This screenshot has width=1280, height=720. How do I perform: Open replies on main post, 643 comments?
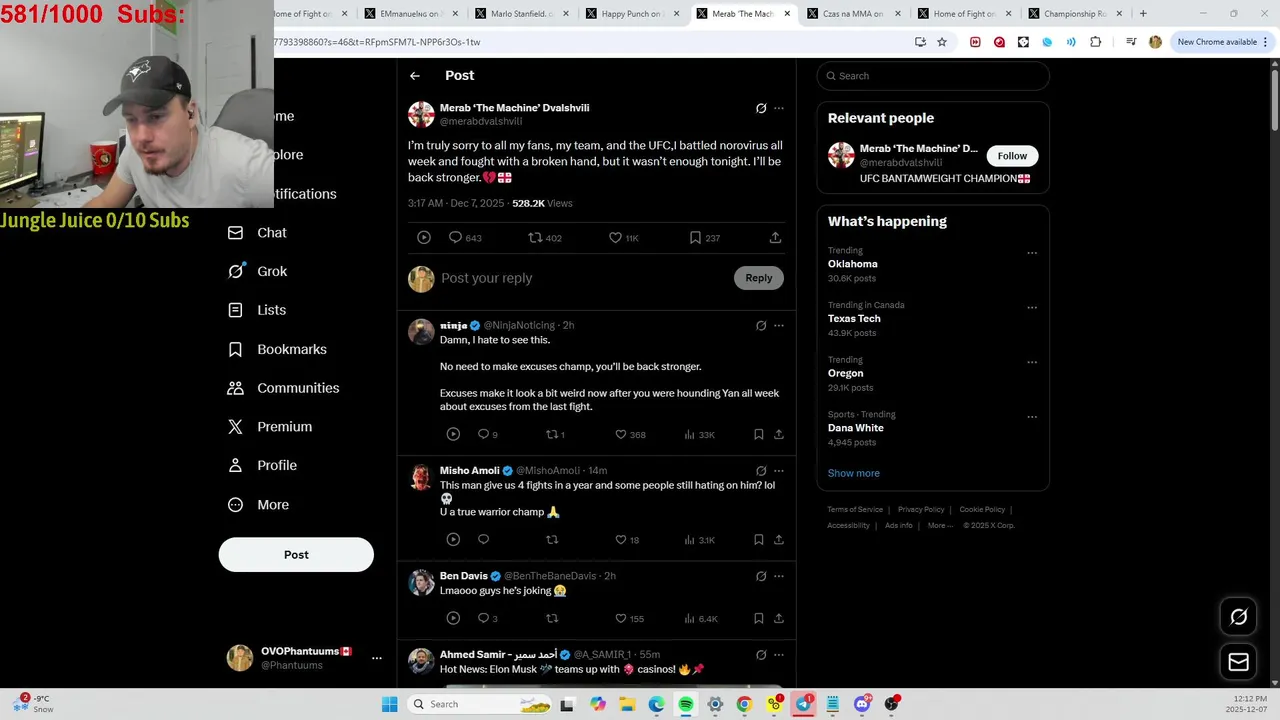click(455, 238)
